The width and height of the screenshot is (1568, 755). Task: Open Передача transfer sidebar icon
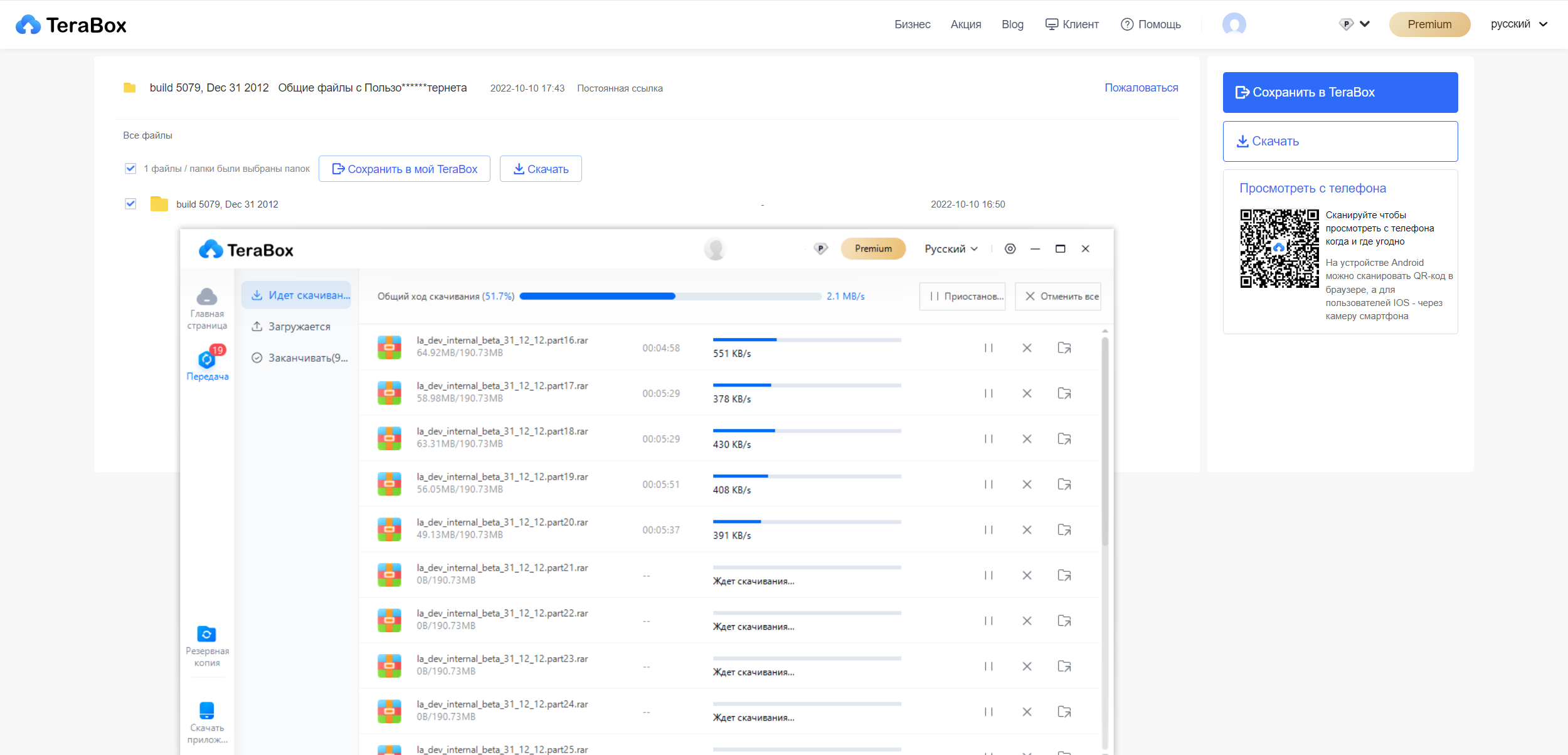click(x=207, y=364)
